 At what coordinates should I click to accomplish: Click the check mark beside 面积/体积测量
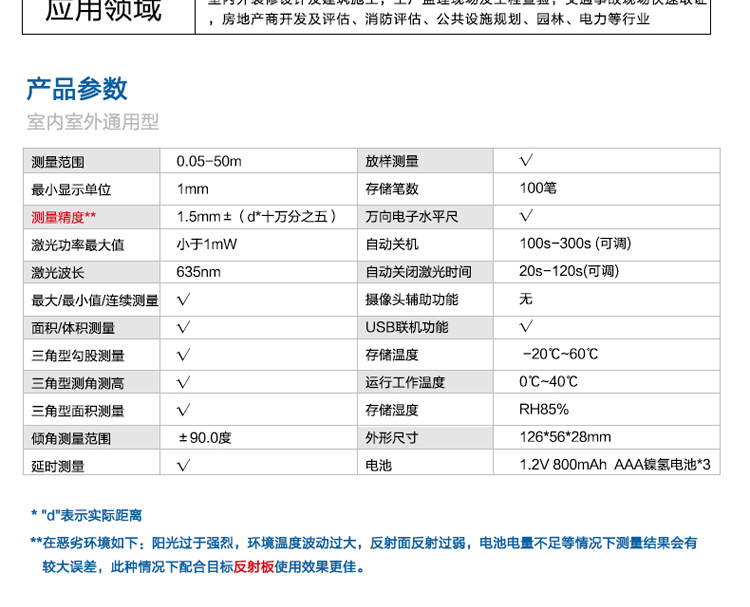click(183, 327)
